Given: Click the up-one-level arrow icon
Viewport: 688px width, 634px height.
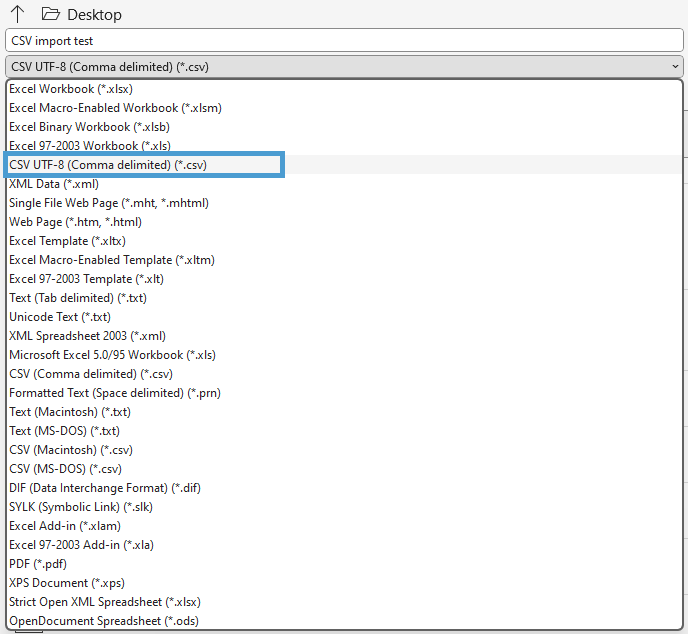Looking at the screenshot, I should [18, 14].
